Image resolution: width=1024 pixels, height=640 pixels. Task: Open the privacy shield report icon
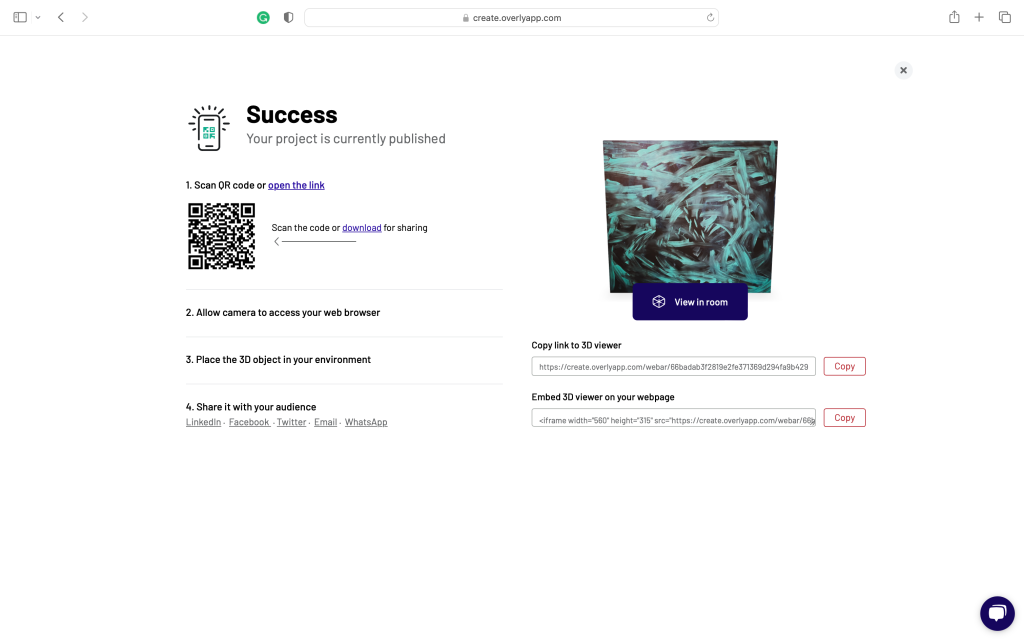click(x=287, y=17)
